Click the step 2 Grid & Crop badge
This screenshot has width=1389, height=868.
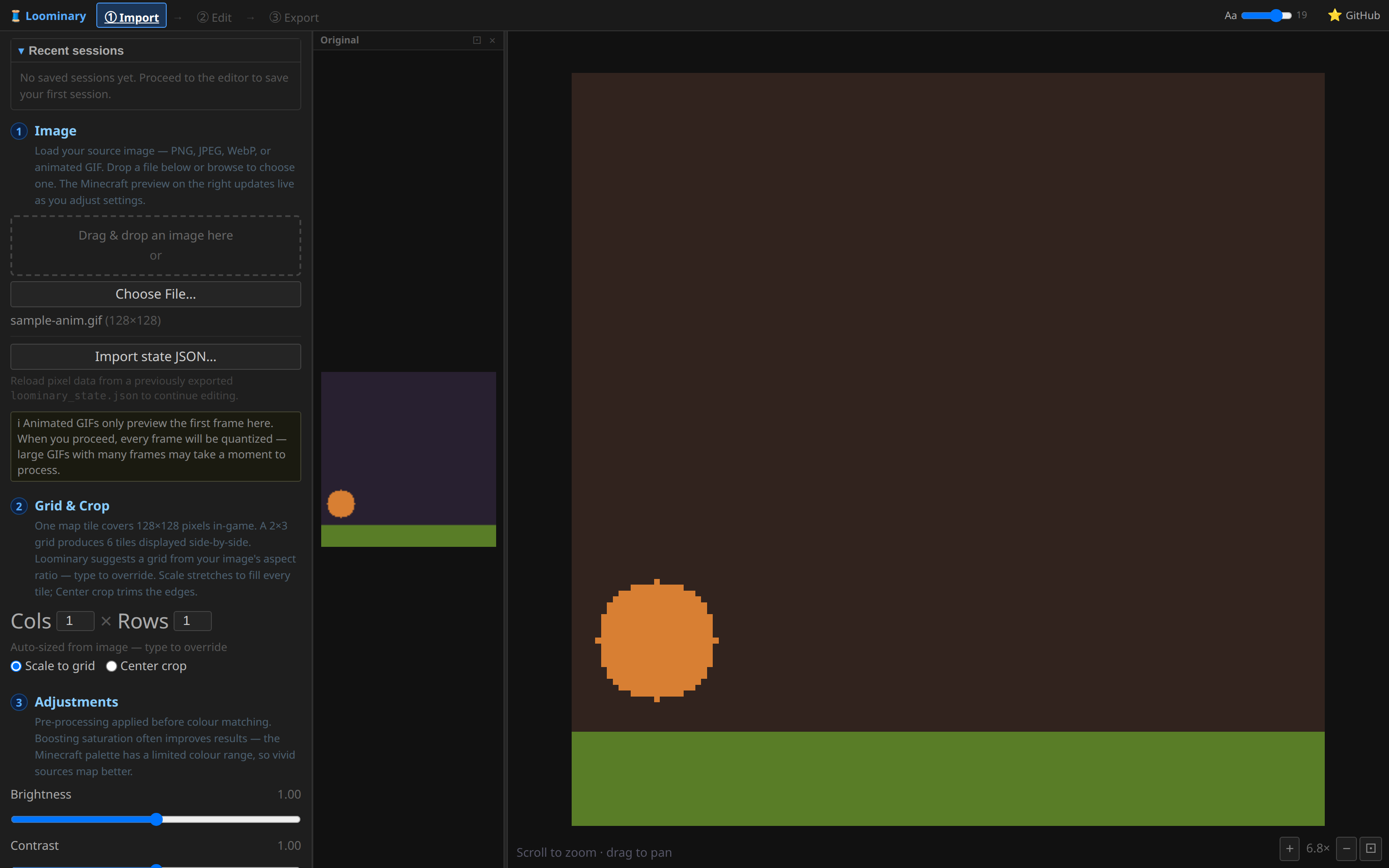pos(19,506)
